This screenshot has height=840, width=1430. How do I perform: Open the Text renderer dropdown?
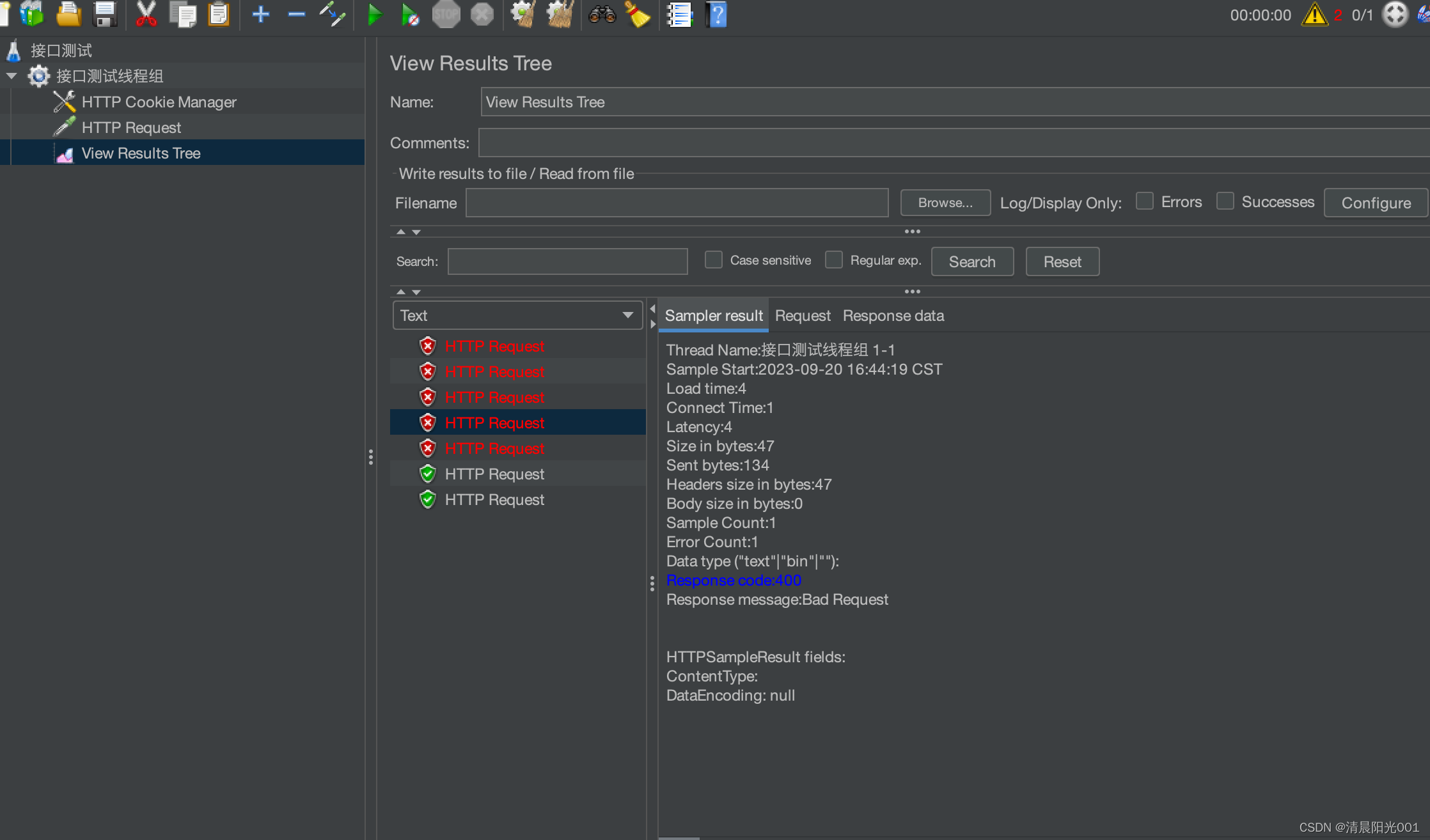click(517, 315)
